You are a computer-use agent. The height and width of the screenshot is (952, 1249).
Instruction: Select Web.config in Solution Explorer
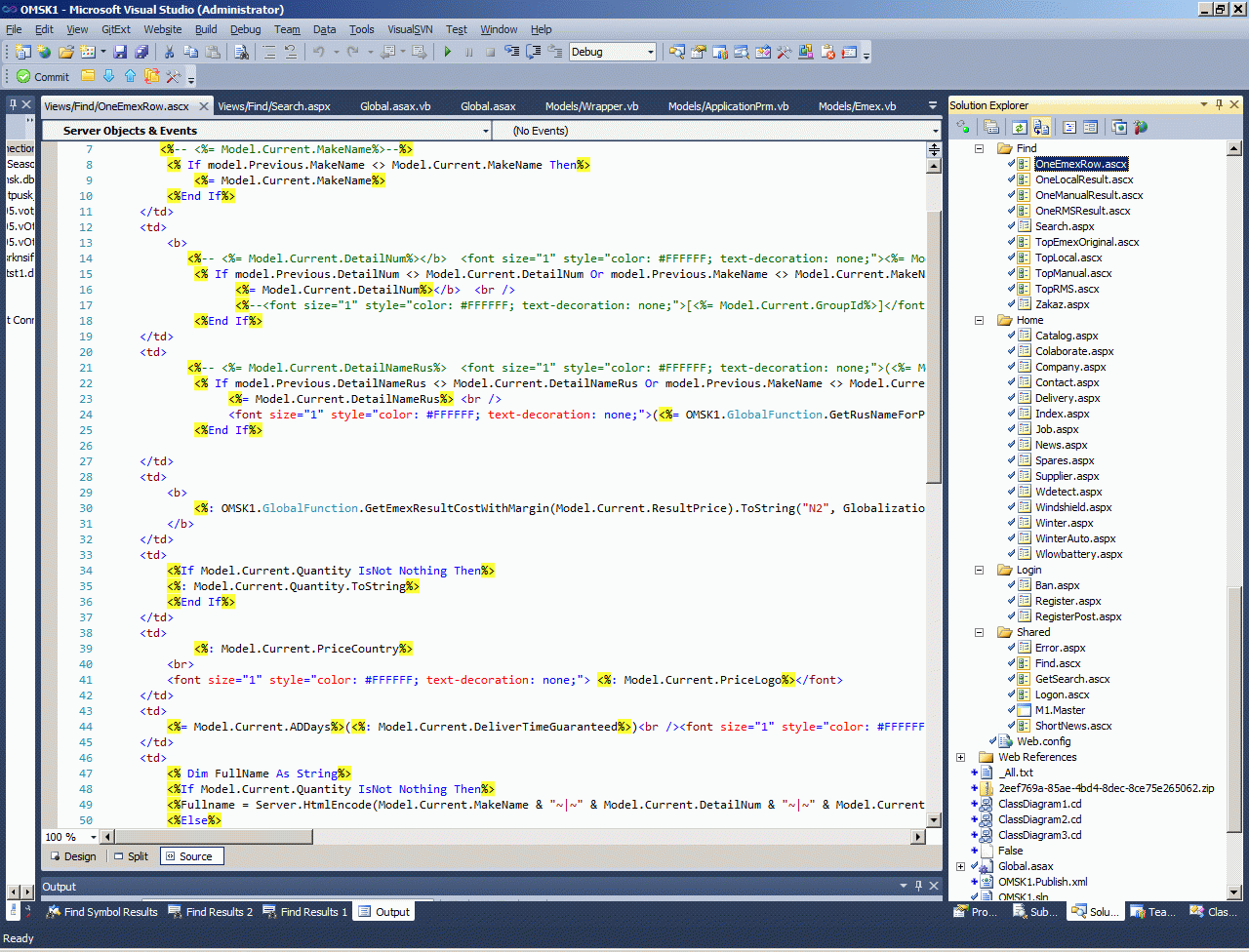[x=1043, y=741]
